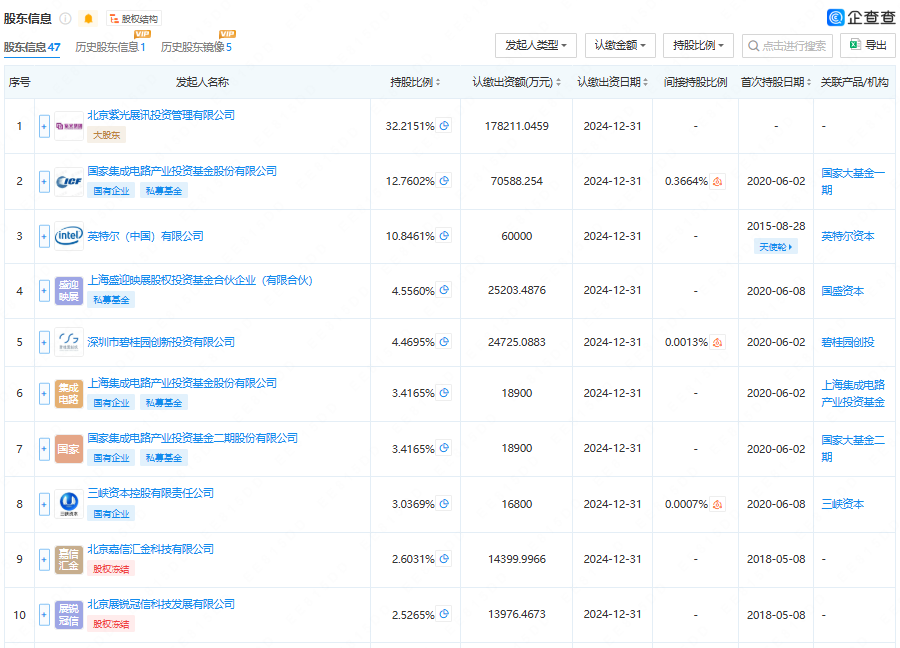The image size is (900, 648).
Task: Switch to 历史股东镜像 tab
Action: (196, 47)
